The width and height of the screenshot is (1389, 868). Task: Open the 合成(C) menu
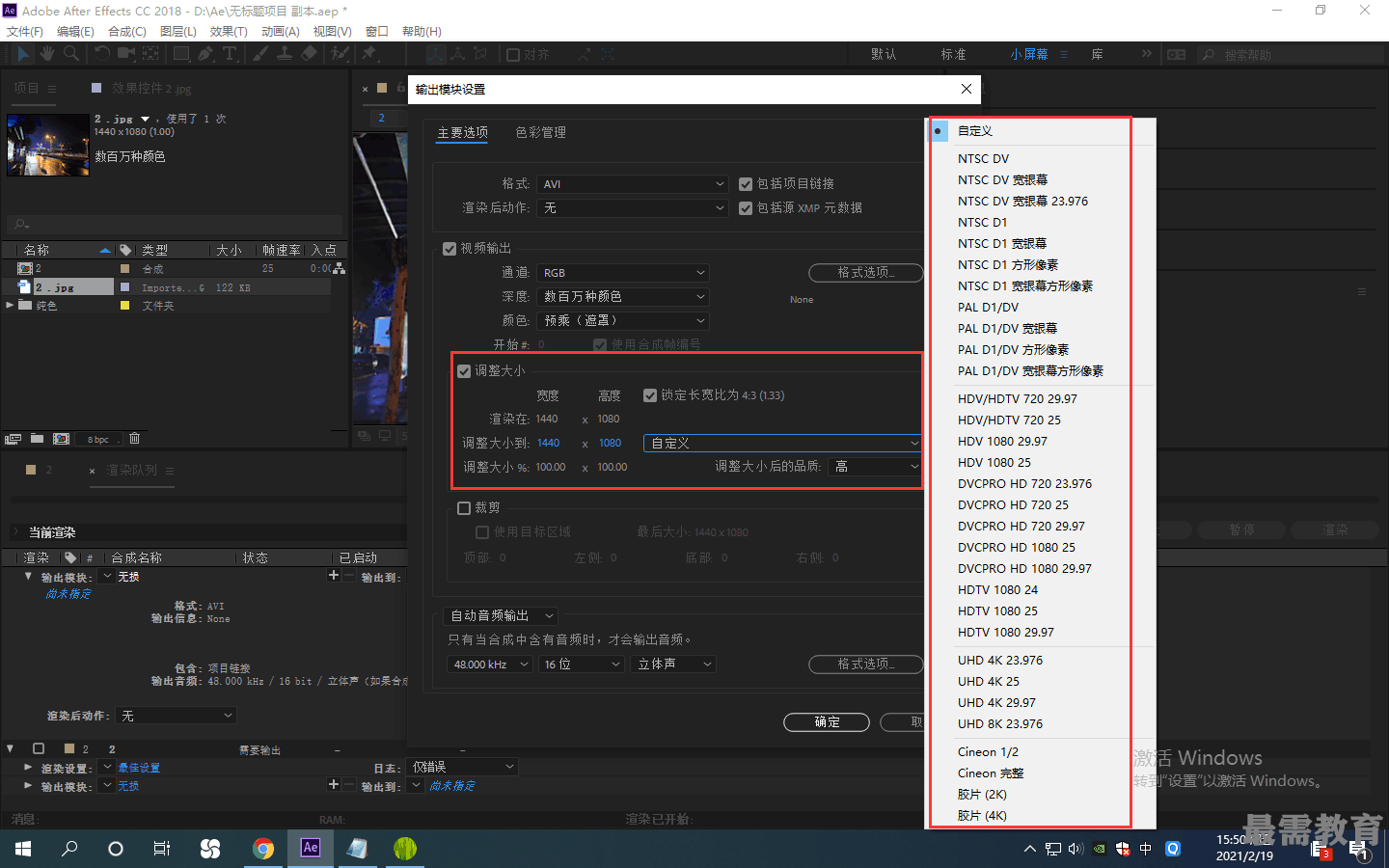point(127,31)
